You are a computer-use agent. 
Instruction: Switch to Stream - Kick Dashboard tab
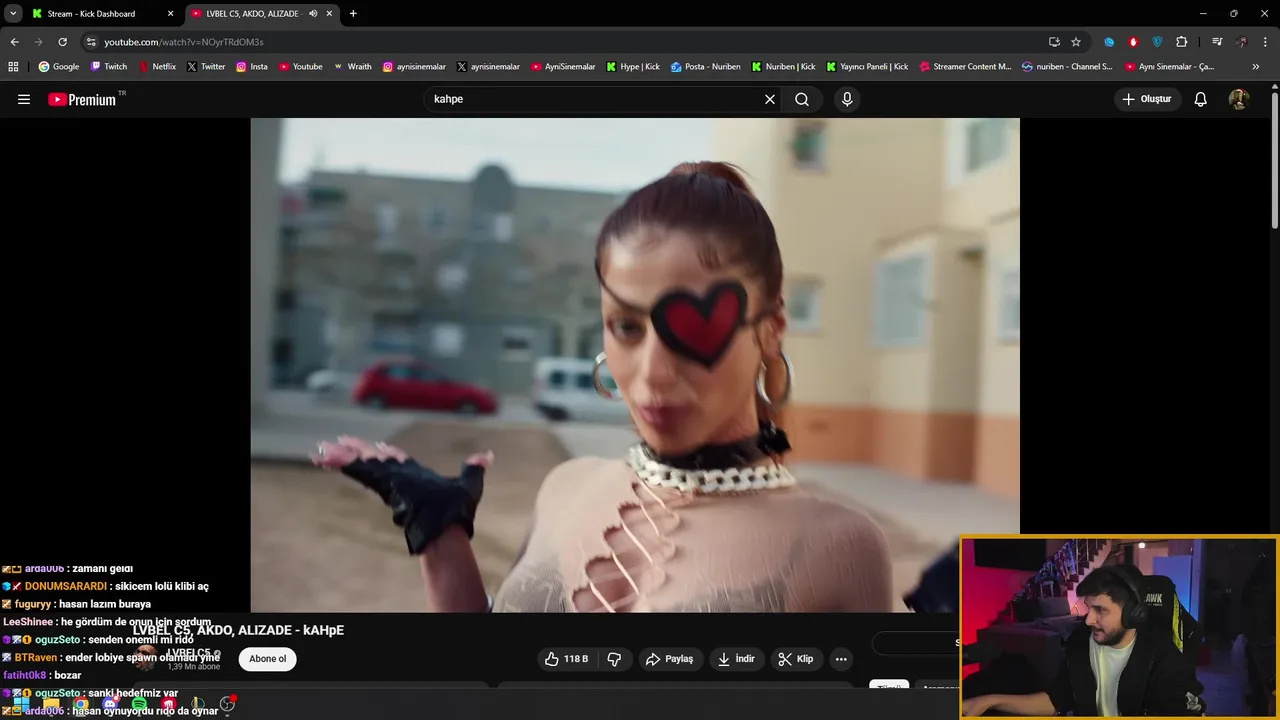point(103,14)
